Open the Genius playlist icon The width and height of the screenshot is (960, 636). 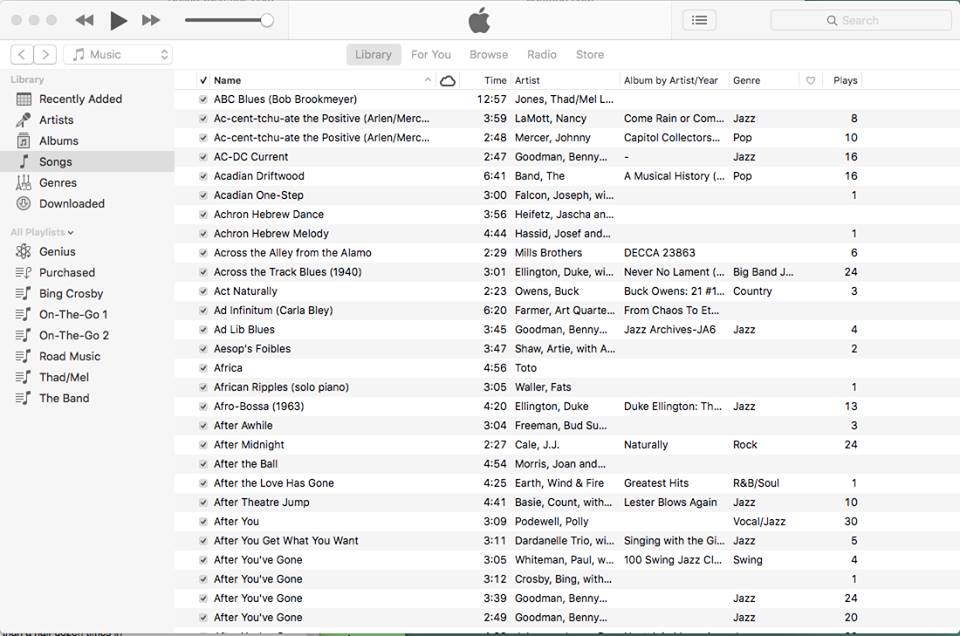(x=23, y=252)
